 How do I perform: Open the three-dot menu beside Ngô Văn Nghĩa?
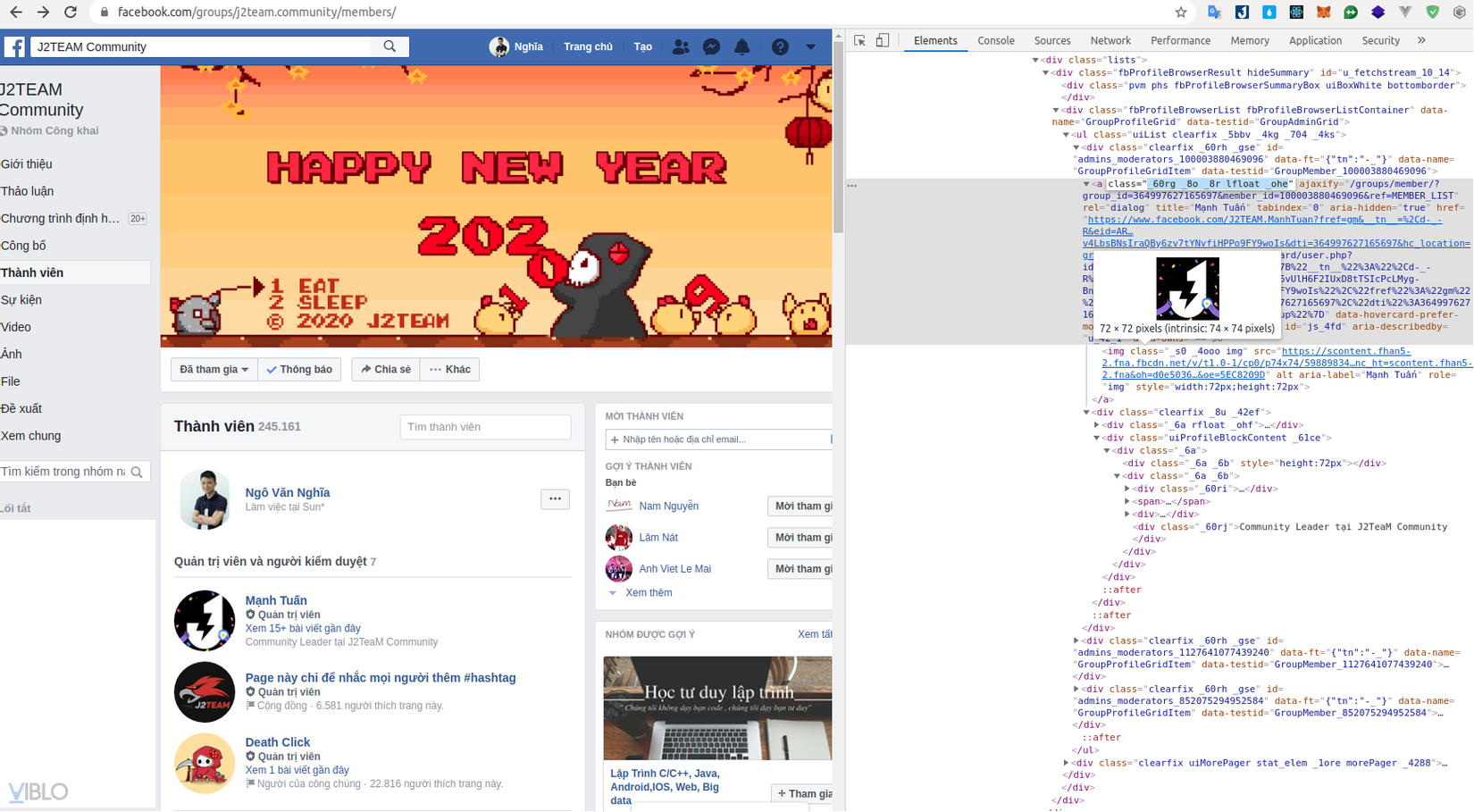click(x=555, y=499)
